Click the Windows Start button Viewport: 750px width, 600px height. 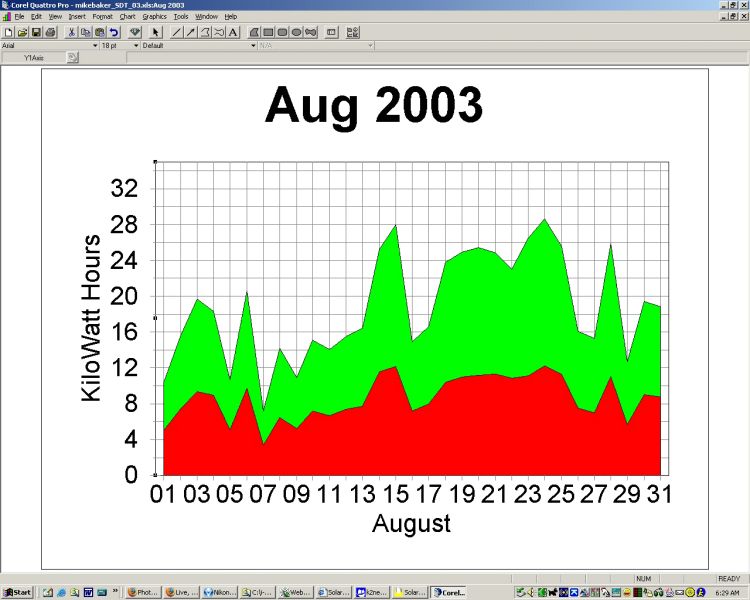17,592
